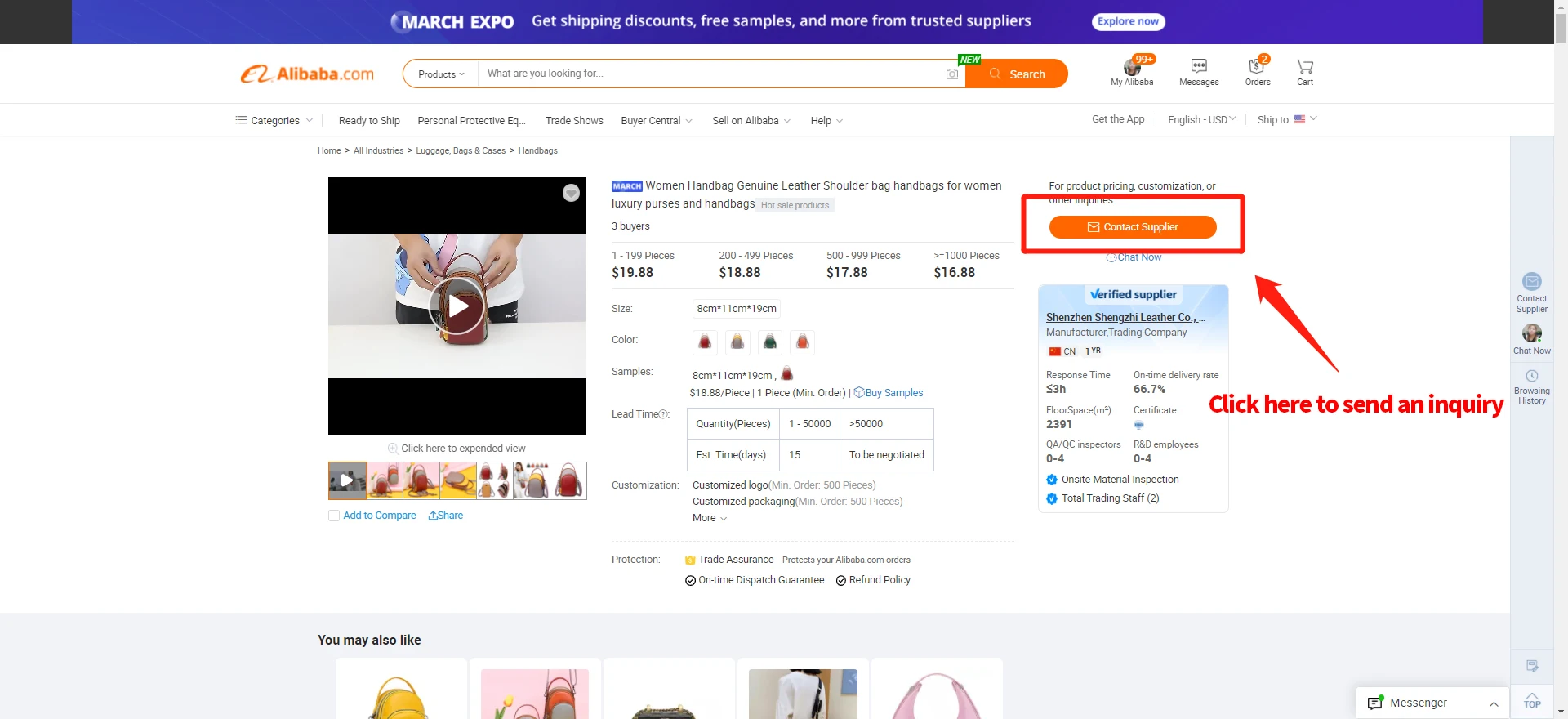Click the Buy Samples box icon
The width and height of the screenshot is (1568, 719).
pyautogui.click(x=859, y=393)
